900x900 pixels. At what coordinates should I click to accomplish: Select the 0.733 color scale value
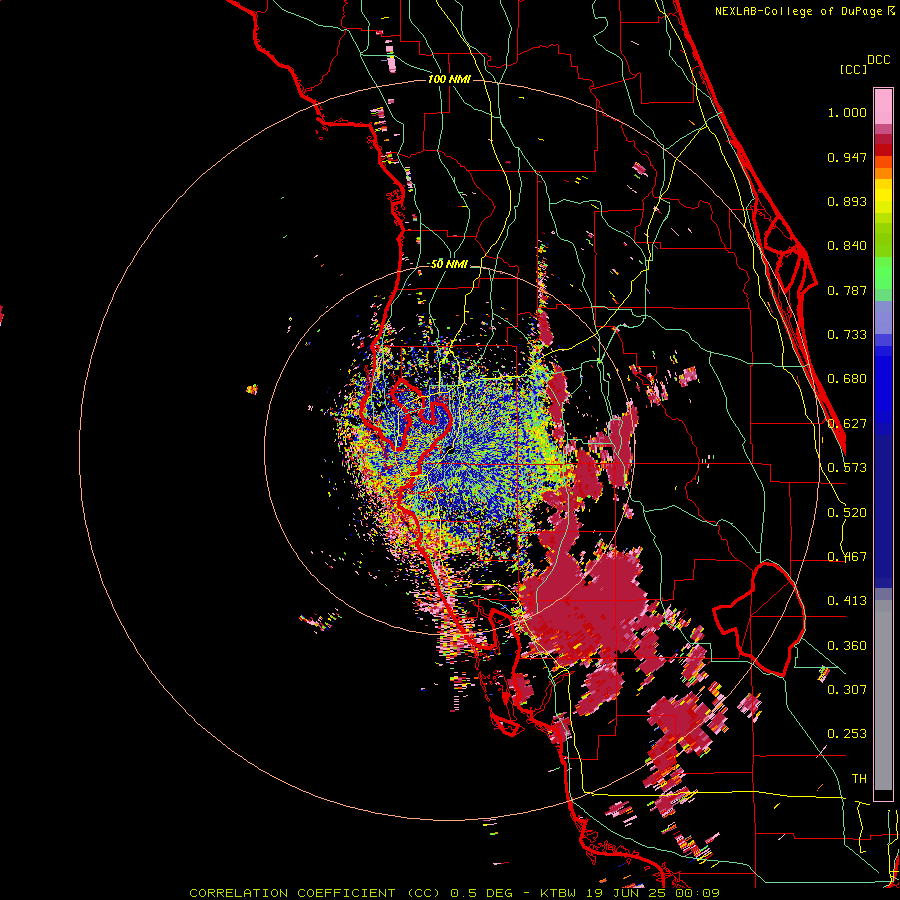click(847, 335)
